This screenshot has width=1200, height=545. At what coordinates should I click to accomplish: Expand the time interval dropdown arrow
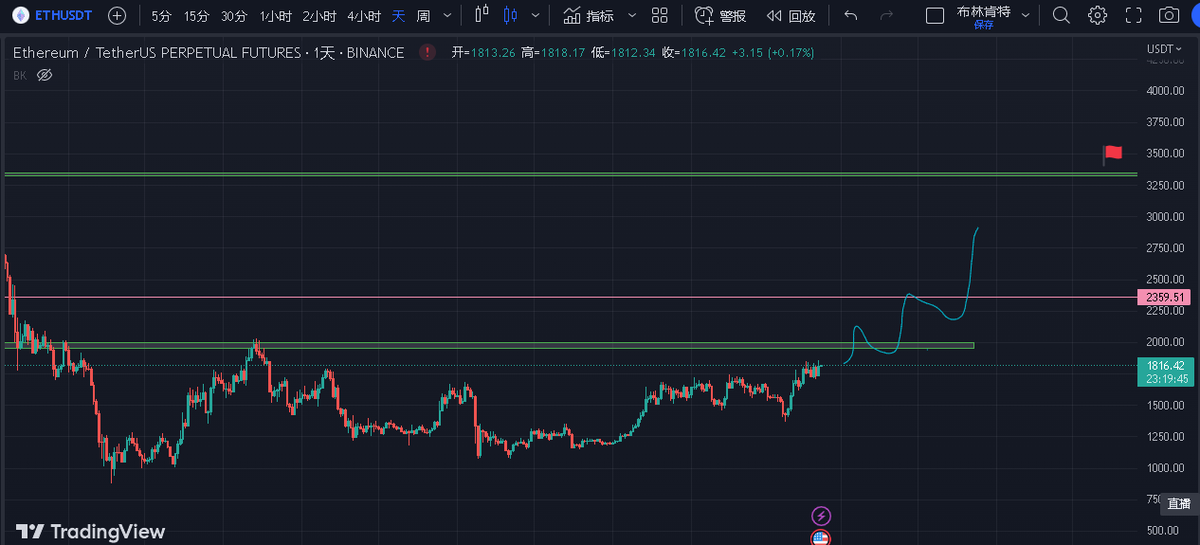tap(447, 16)
